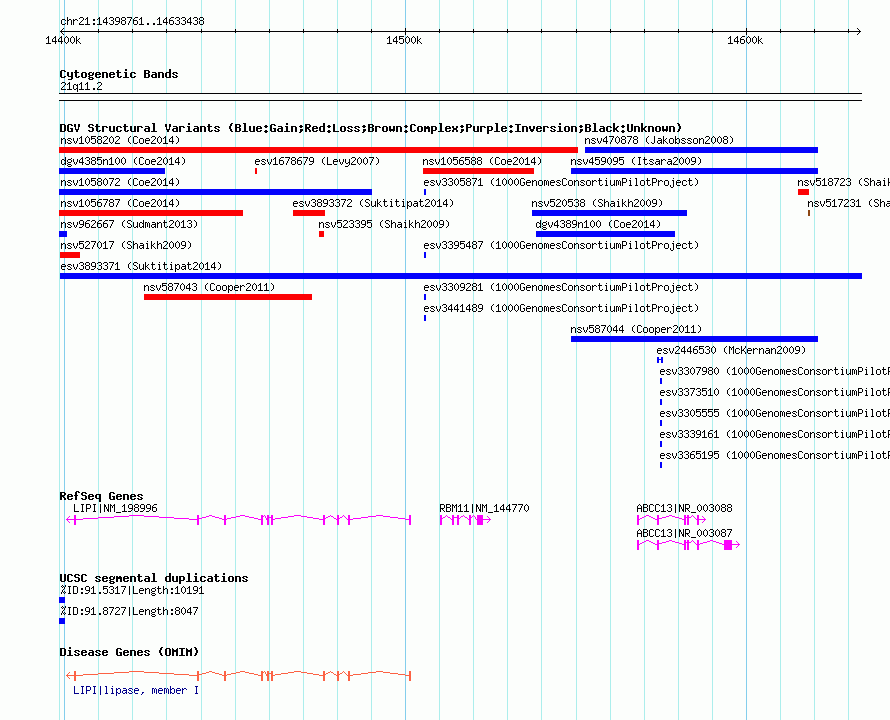
Task: Open the LIPI|NM_198996 RefSeq gene model
Action: pyautogui.click(x=238, y=520)
